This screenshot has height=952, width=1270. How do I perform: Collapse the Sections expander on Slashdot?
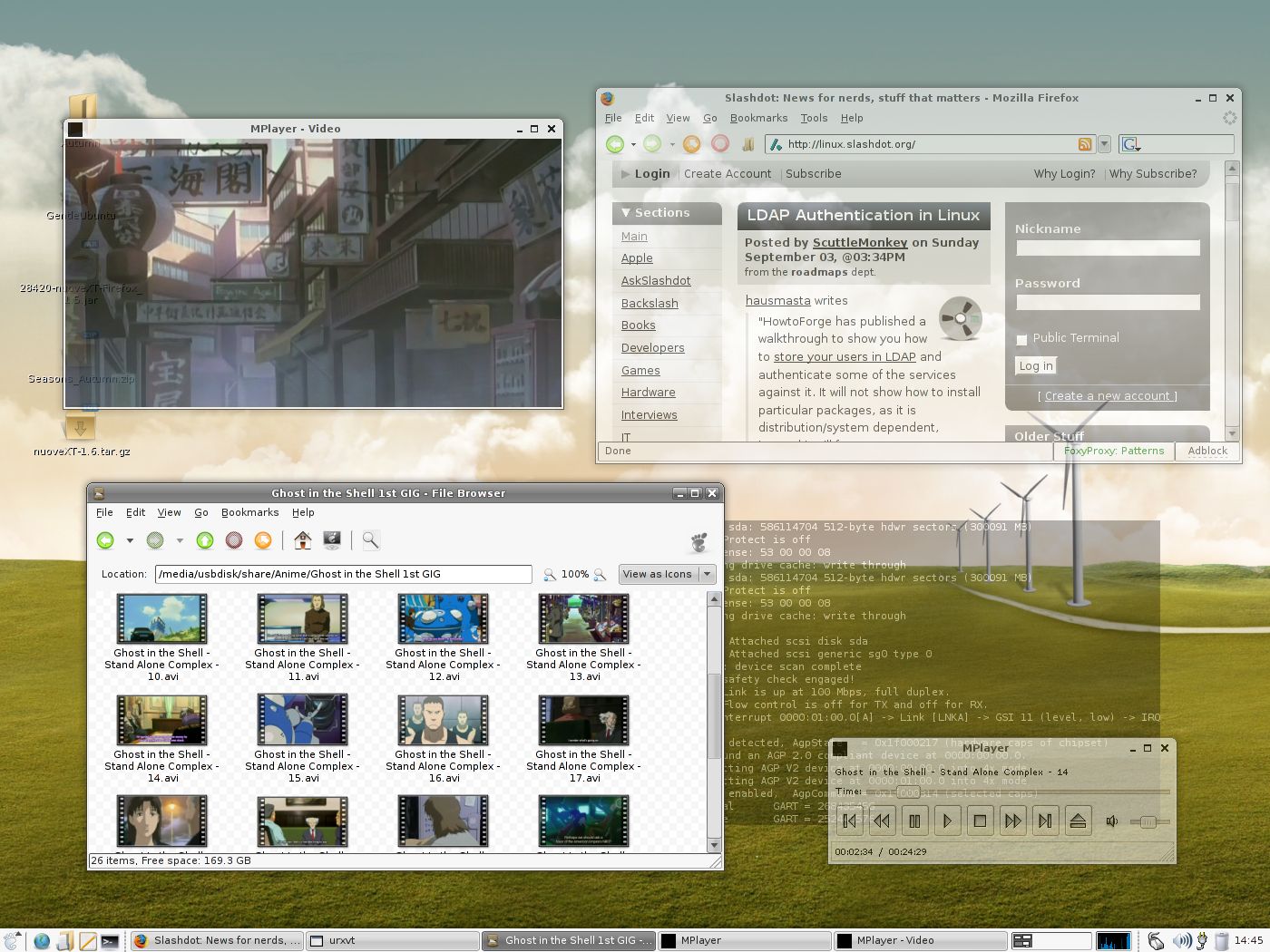pyautogui.click(x=626, y=213)
